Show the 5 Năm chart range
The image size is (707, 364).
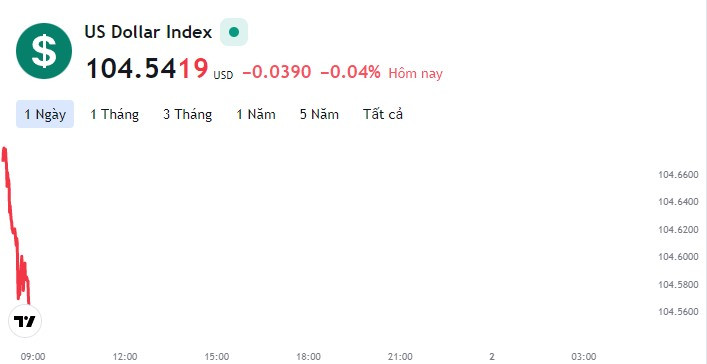click(x=319, y=114)
